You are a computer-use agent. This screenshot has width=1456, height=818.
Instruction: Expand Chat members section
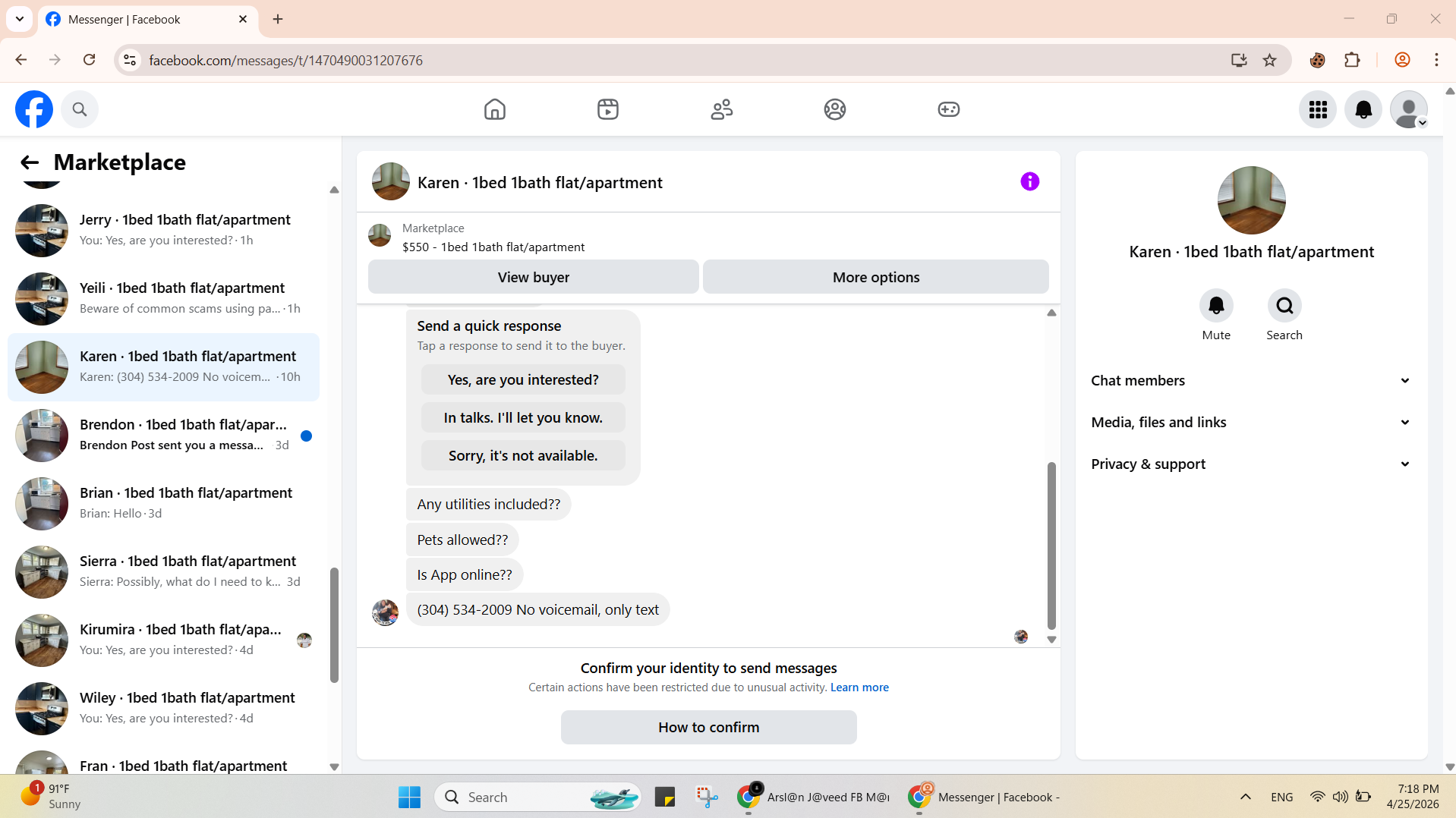[x=1251, y=381]
